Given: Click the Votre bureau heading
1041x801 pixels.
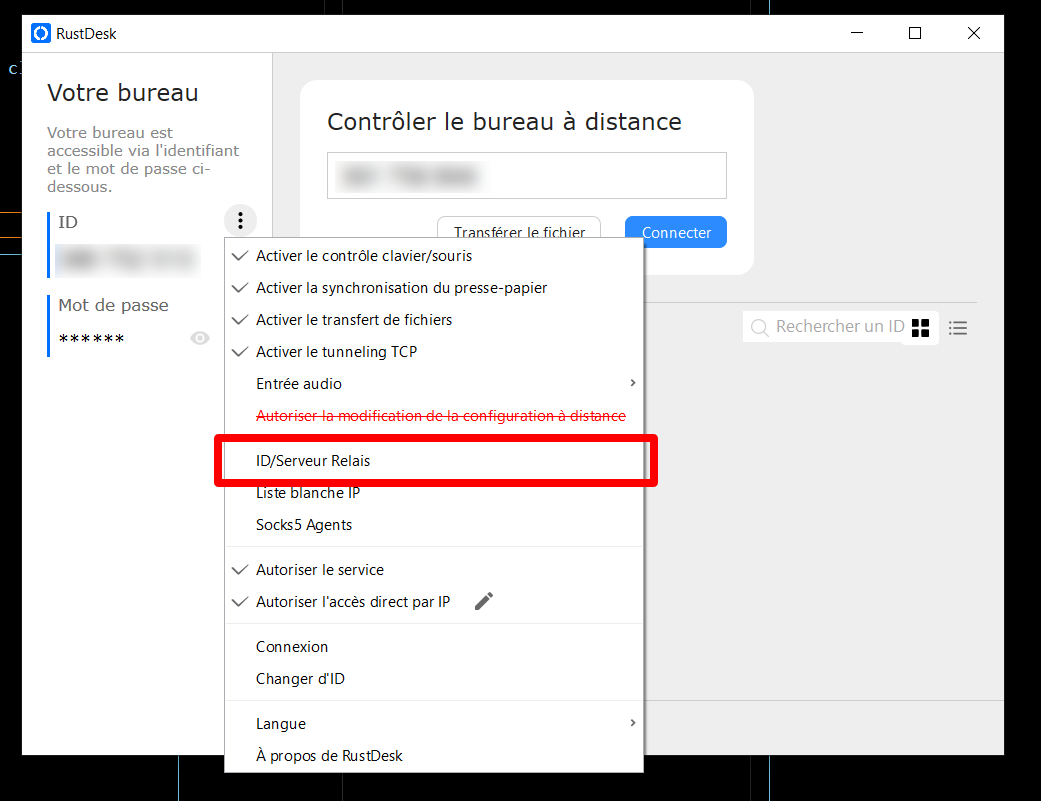Looking at the screenshot, I should tap(123, 93).
